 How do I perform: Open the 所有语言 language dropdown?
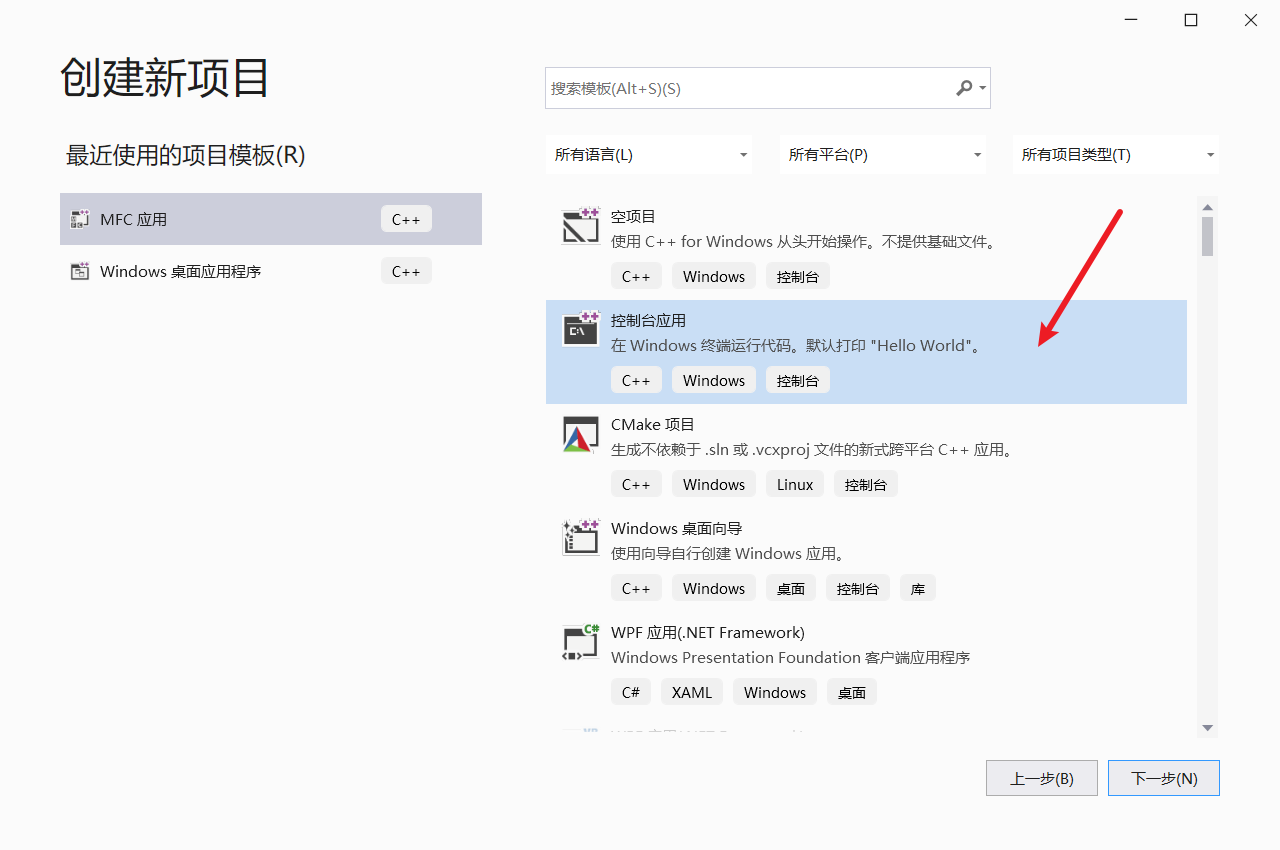point(649,154)
